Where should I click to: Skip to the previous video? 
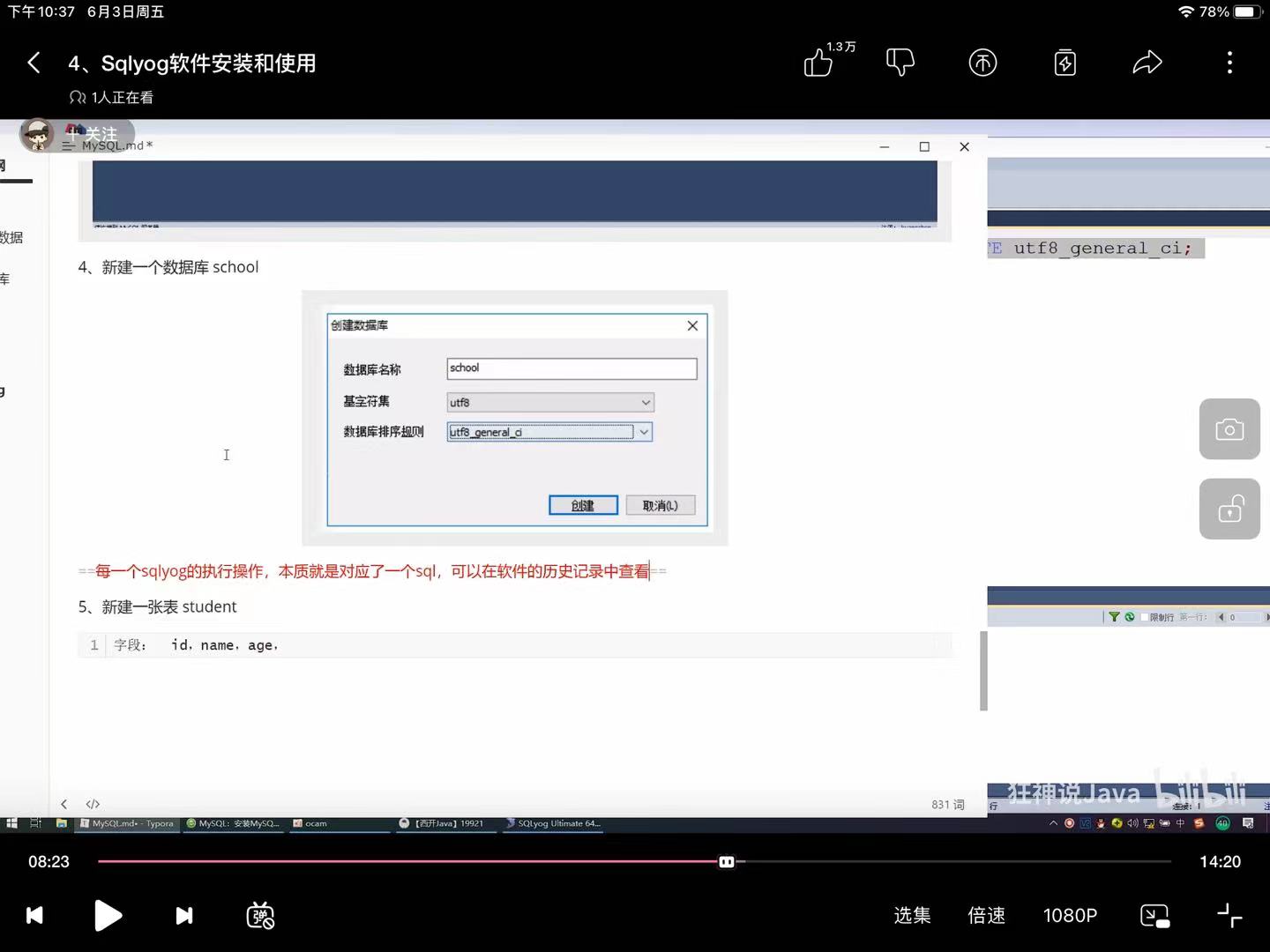click(x=34, y=916)
